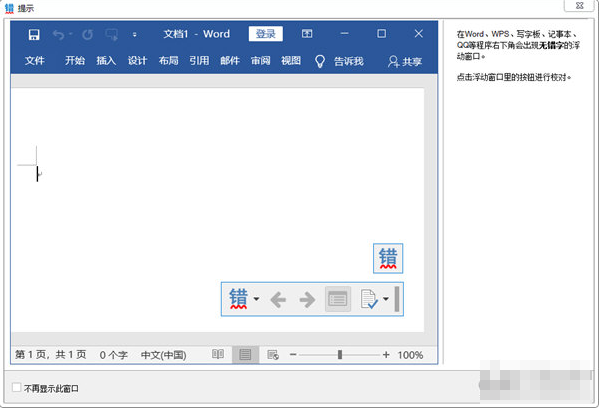The image size is (599, 409).
Task: Click the lightbulb 告诉我 search box
Action: point(339,61)
